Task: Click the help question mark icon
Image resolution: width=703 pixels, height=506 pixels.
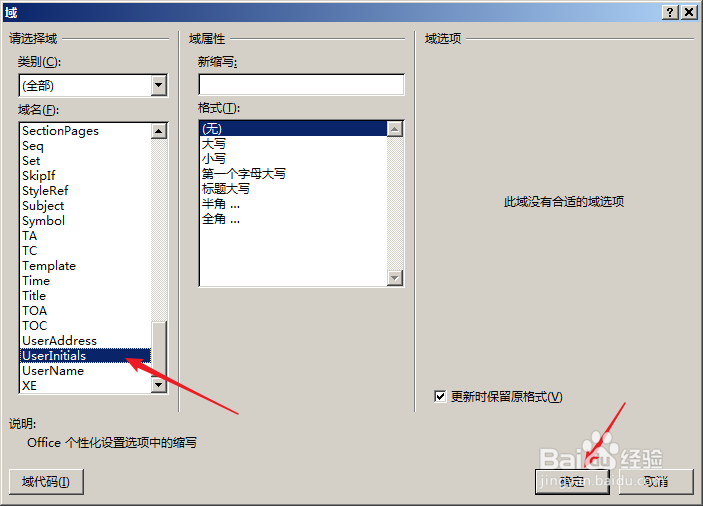Action: 670,12
